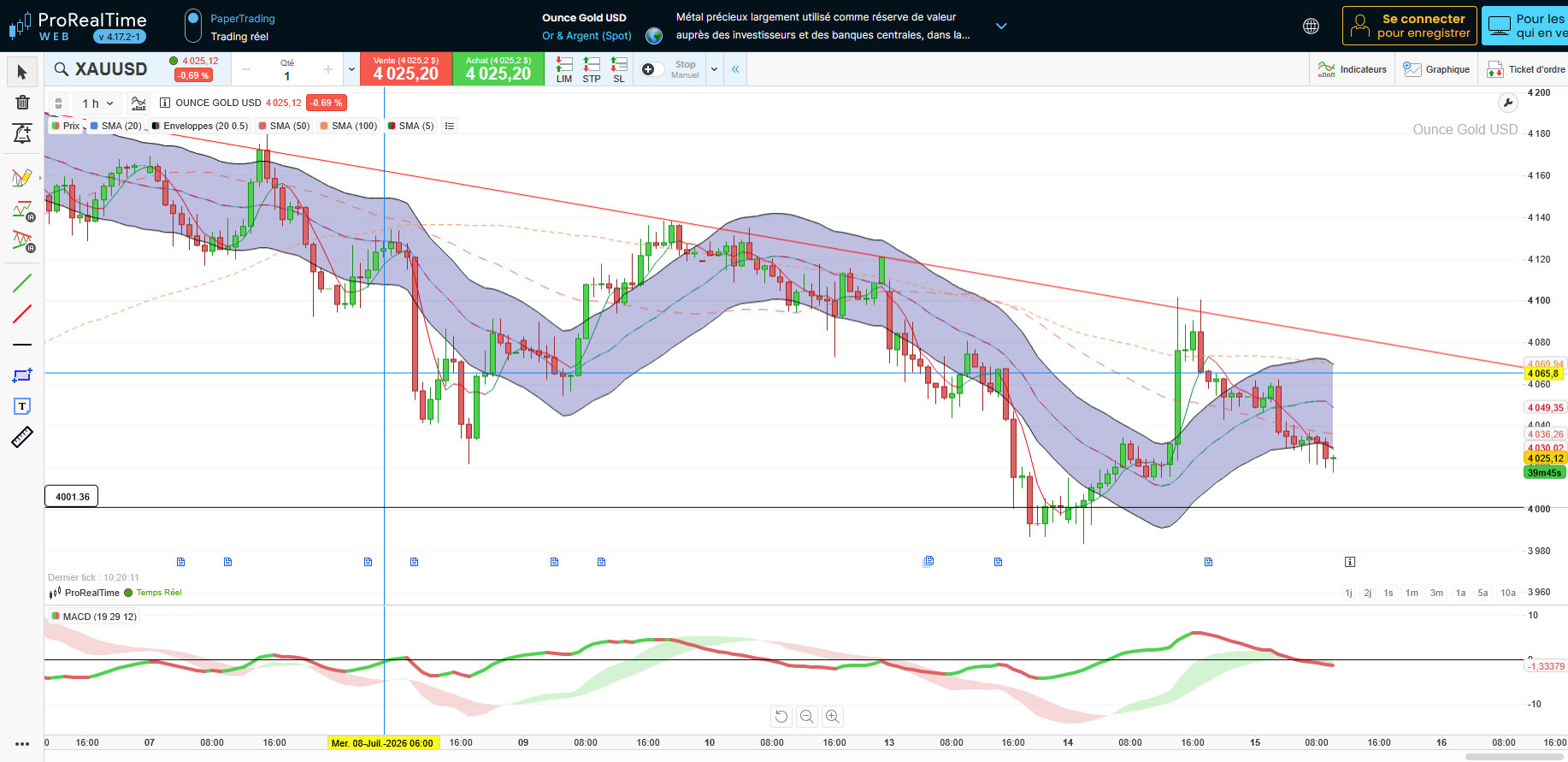
Task: Click the trash delete objects icon
Action: (22, 103)
